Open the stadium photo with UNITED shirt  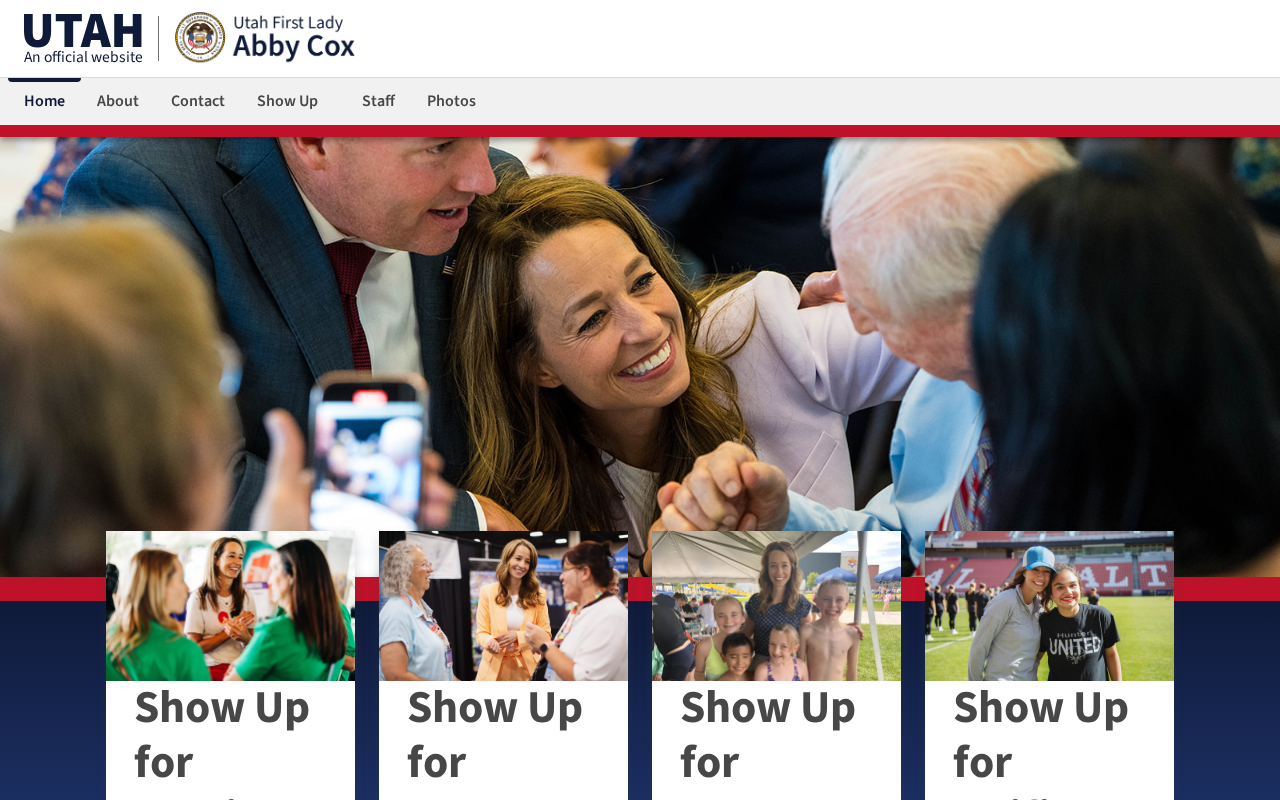point(1049,606)
